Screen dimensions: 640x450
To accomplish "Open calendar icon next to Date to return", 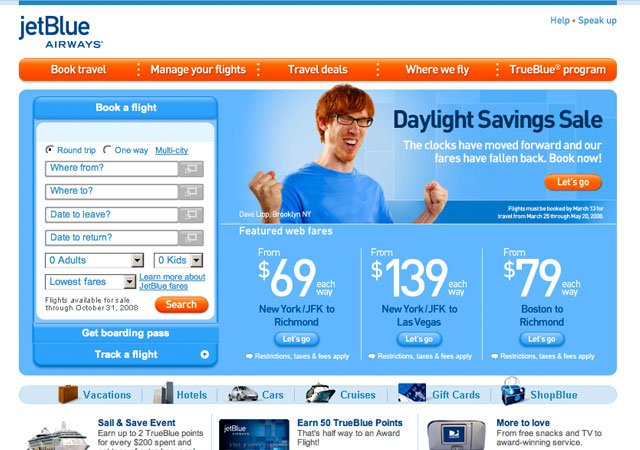I will pyautogui.click(x=191, y=238).
